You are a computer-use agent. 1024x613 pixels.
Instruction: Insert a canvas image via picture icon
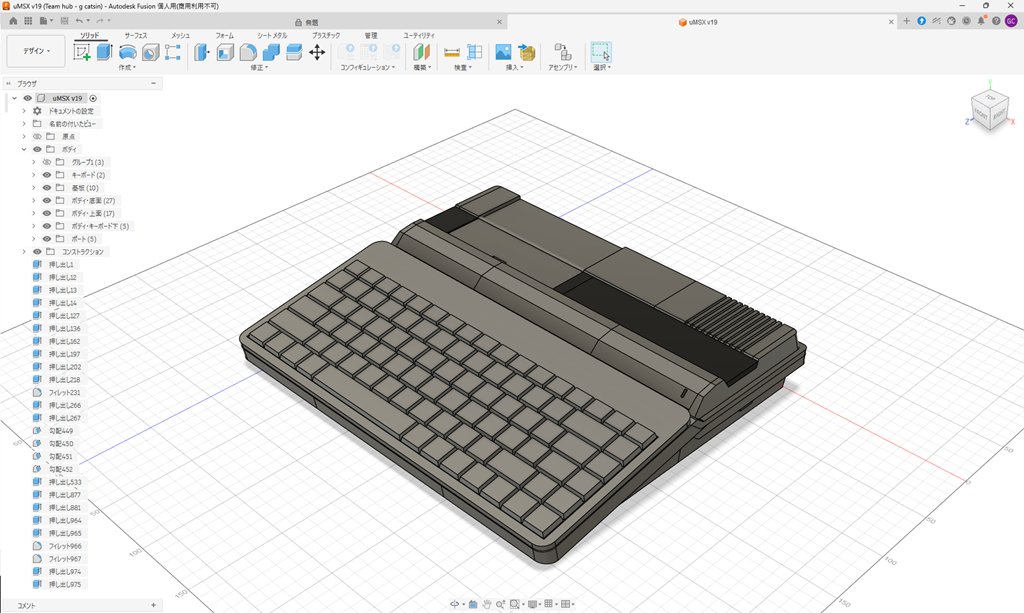click(x=504, y=52)
